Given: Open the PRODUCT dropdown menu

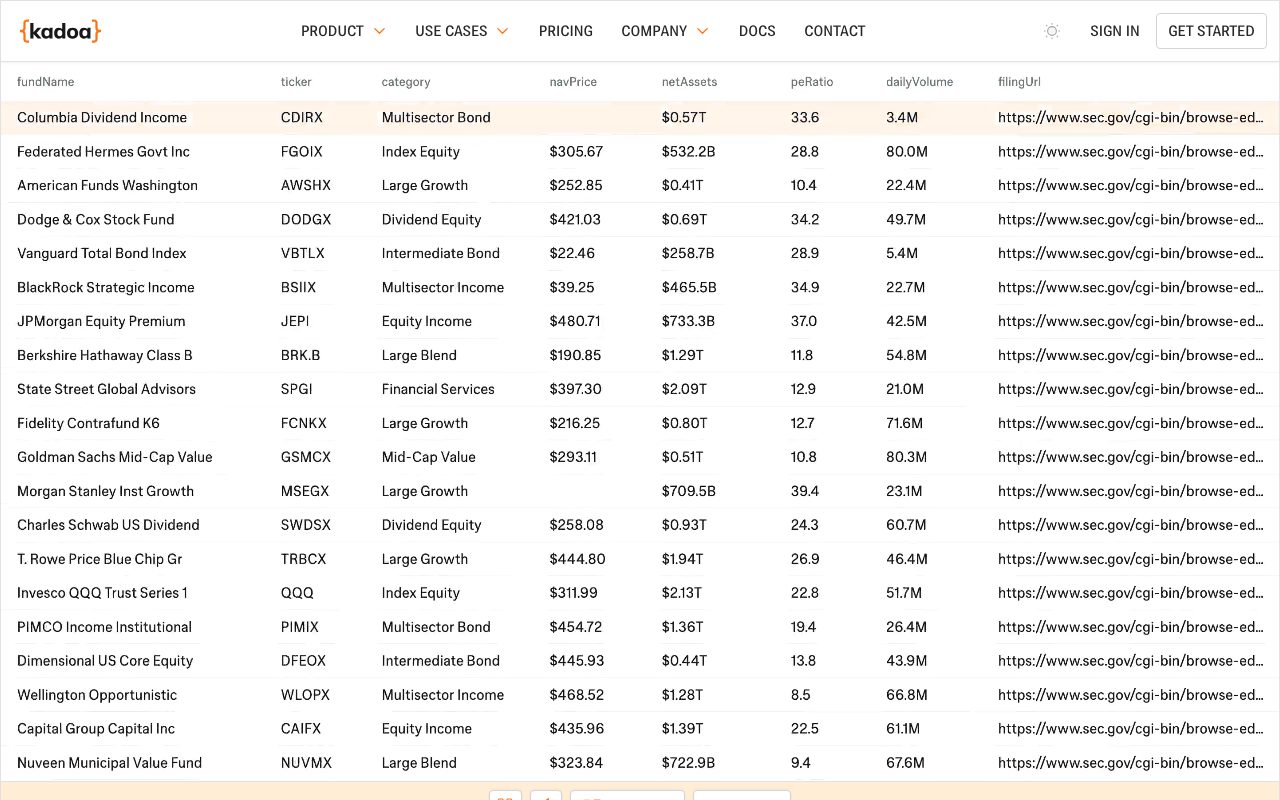Looking at the screenshot, I should [343, 31].
